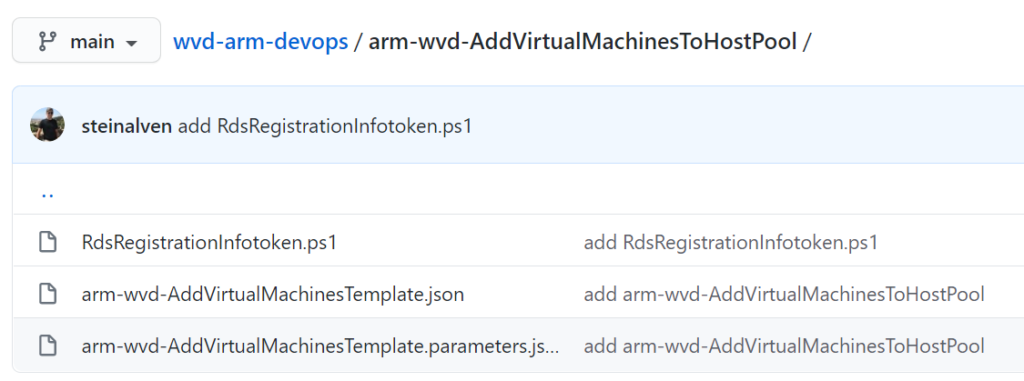This screenshot has width=1024, height=381.
Task: Select the arm-wvd-AddVirtualMachinesToHostPool breadcrumb folder
Action: click(583, 42)
